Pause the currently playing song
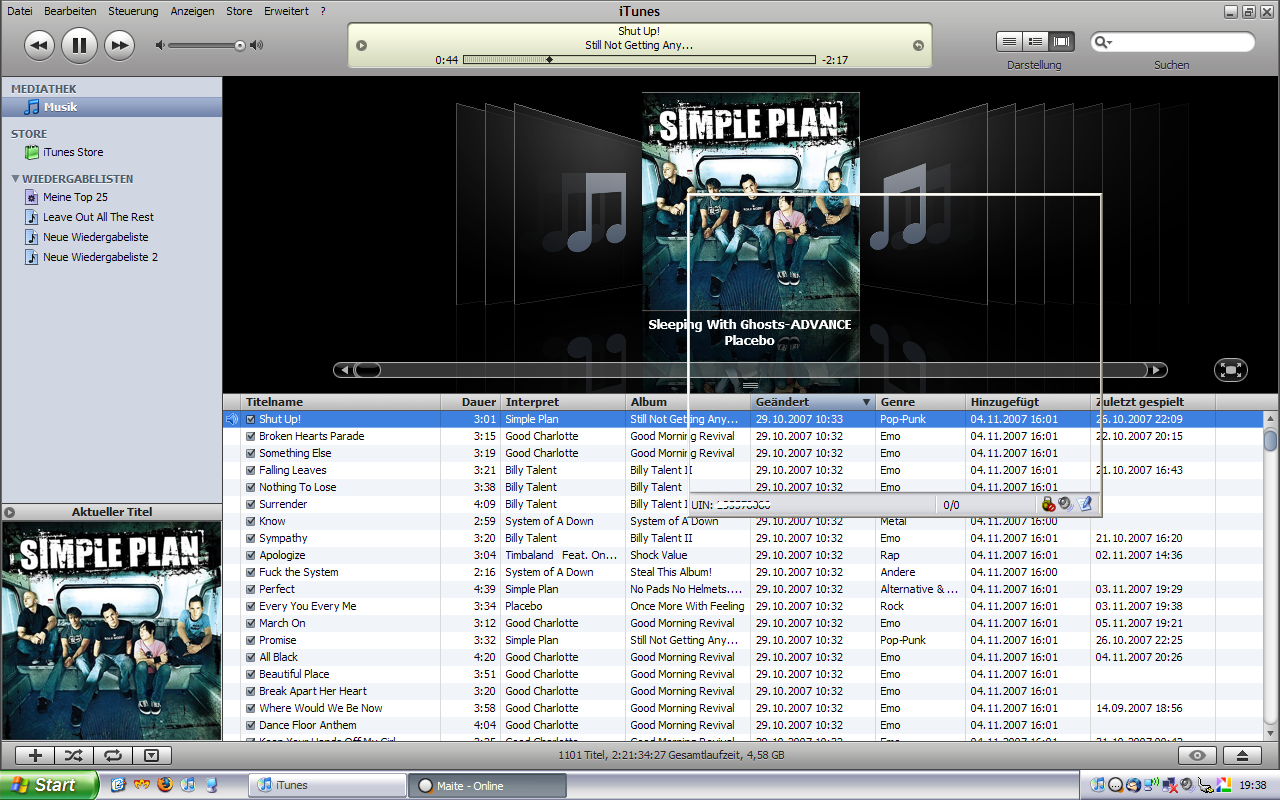The width and height of the screenshot is (1280, 800). 79,45
